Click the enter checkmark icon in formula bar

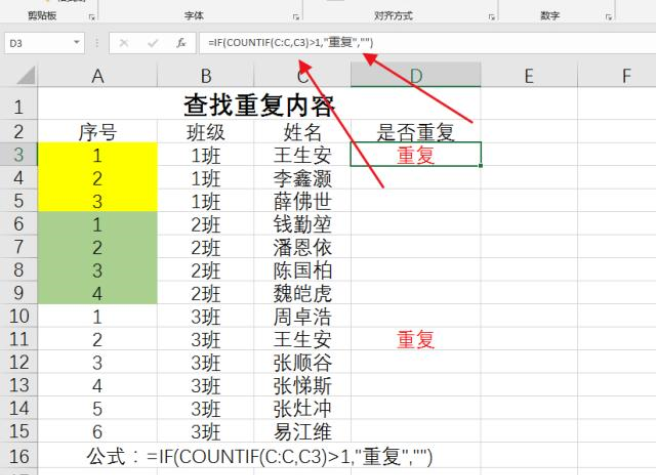pos(153,44)
